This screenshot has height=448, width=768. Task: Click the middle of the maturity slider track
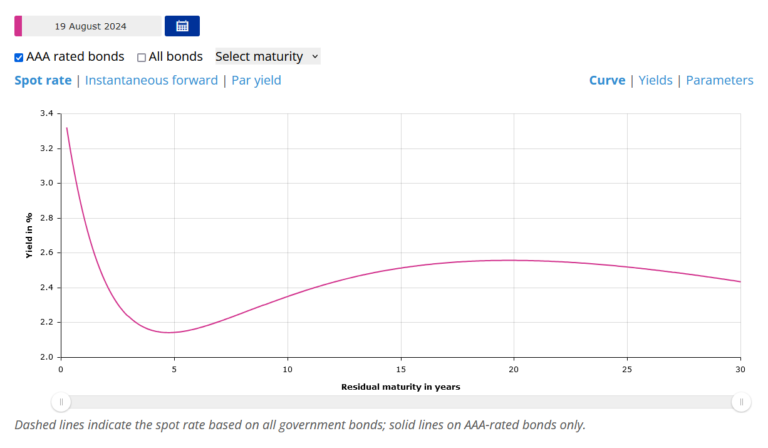[400, 402]
